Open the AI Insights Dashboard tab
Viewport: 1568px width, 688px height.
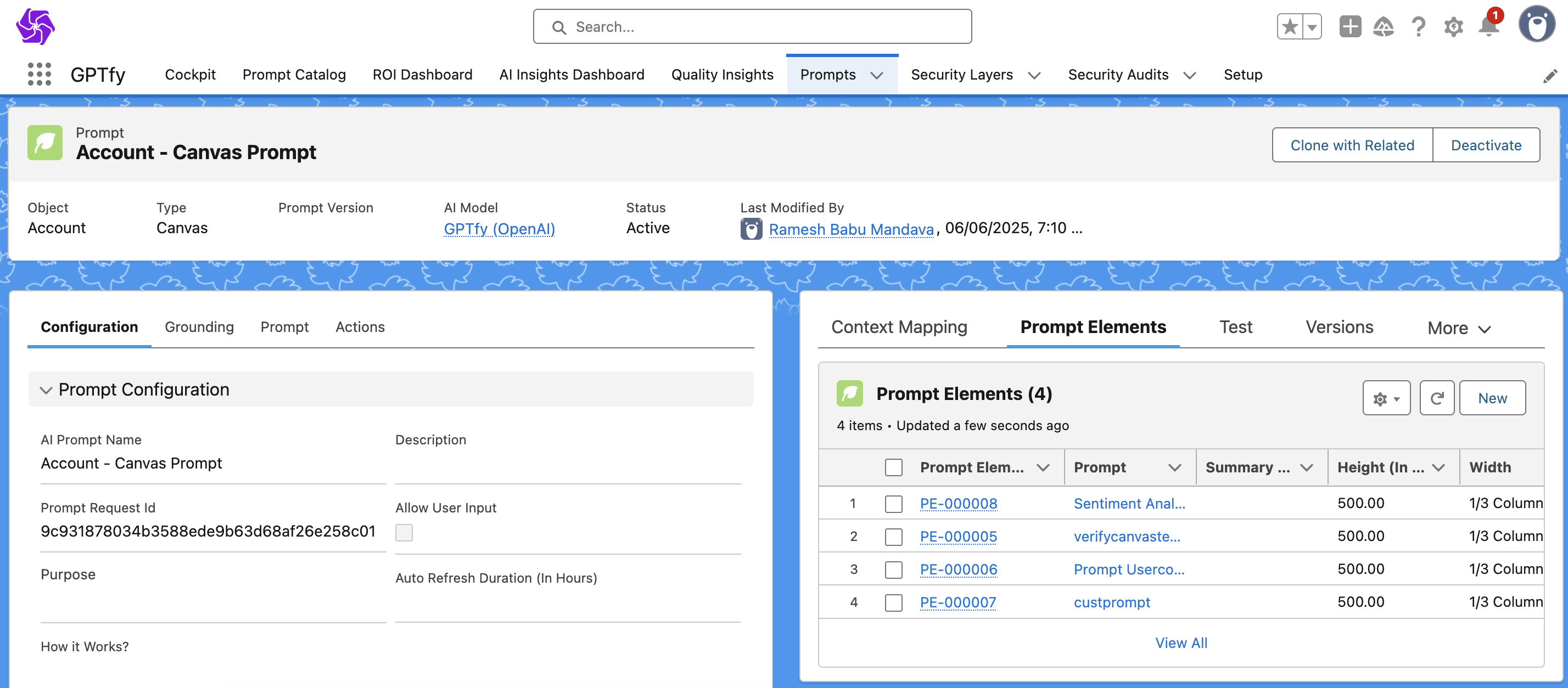[x=572, y=74]
